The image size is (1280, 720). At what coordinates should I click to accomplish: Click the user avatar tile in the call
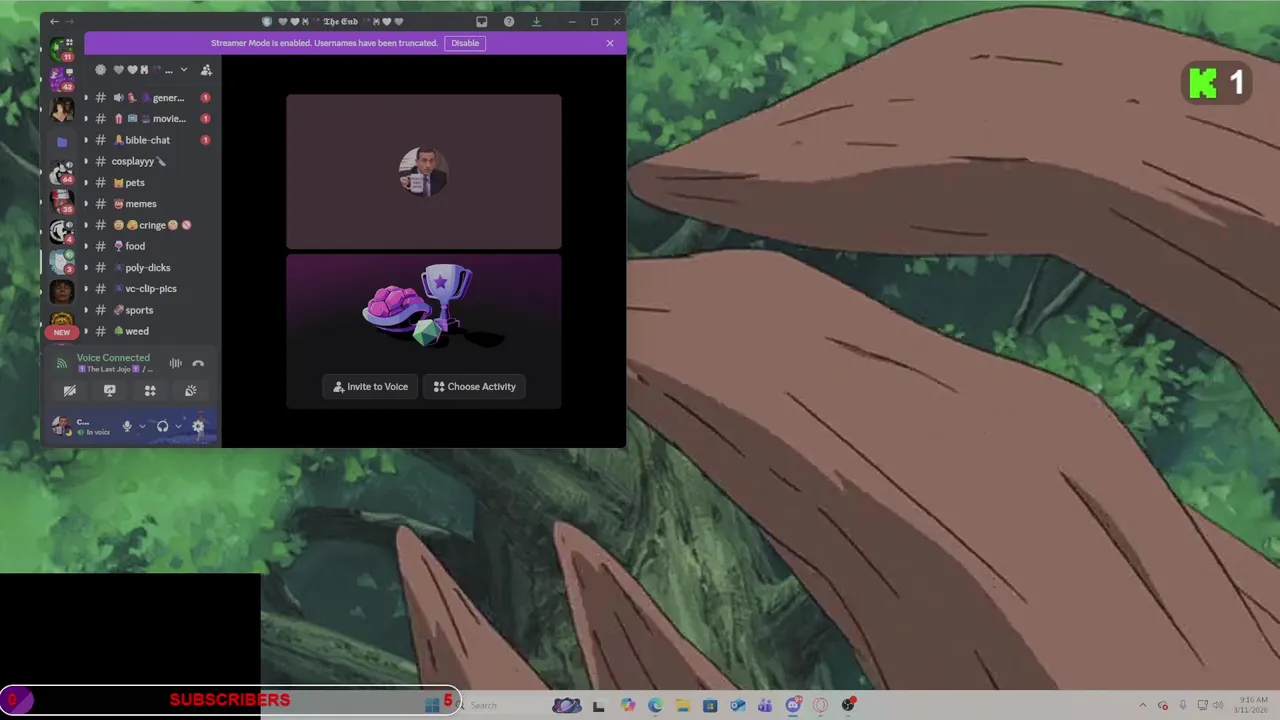424,172
